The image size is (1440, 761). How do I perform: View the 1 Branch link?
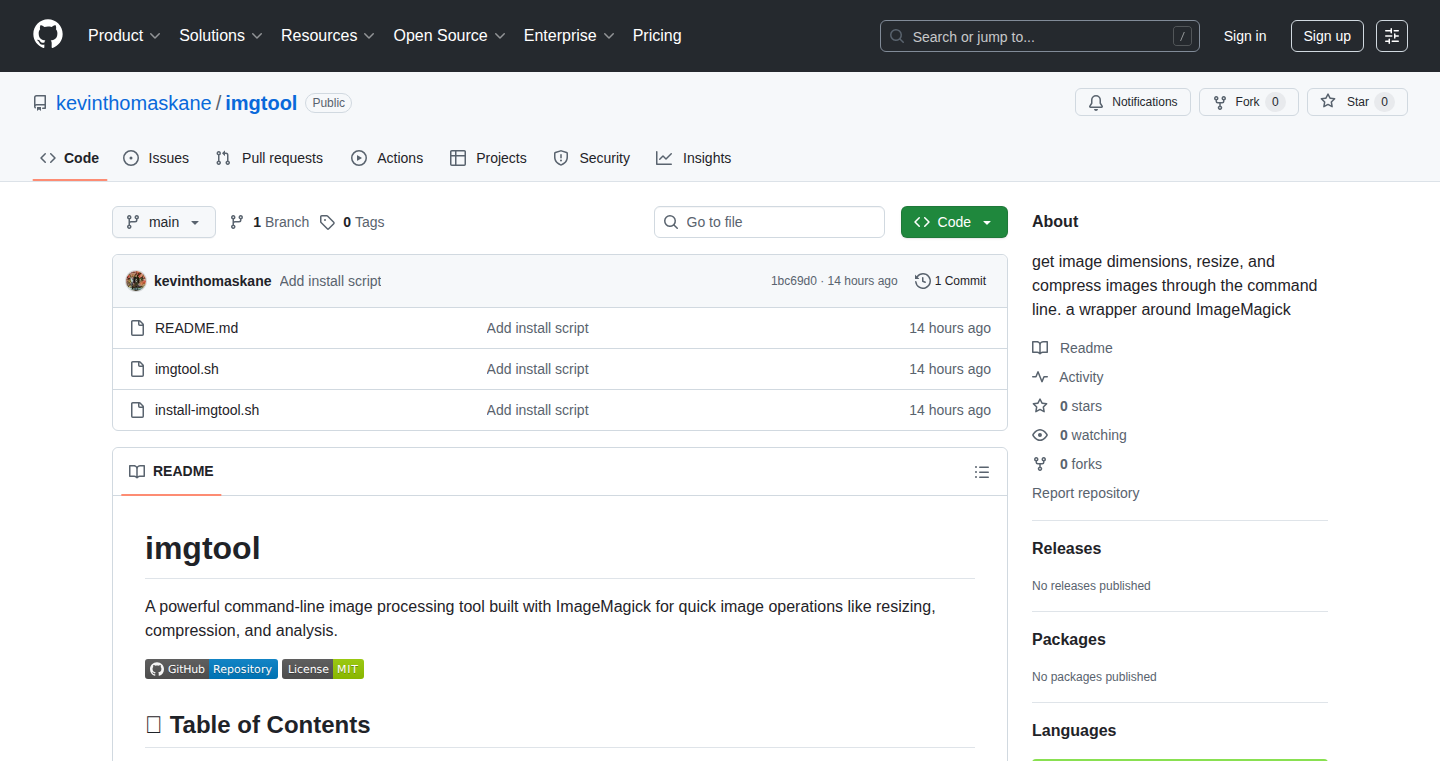269,222
